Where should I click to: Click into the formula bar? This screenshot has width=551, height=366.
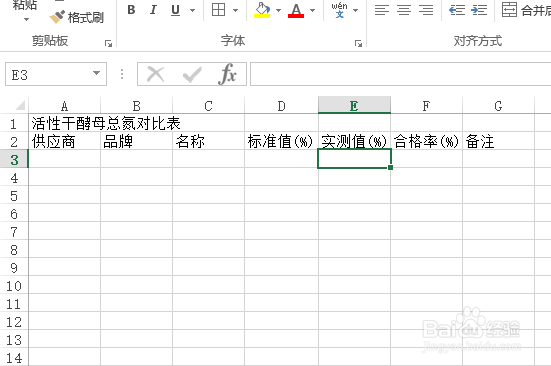401,74
